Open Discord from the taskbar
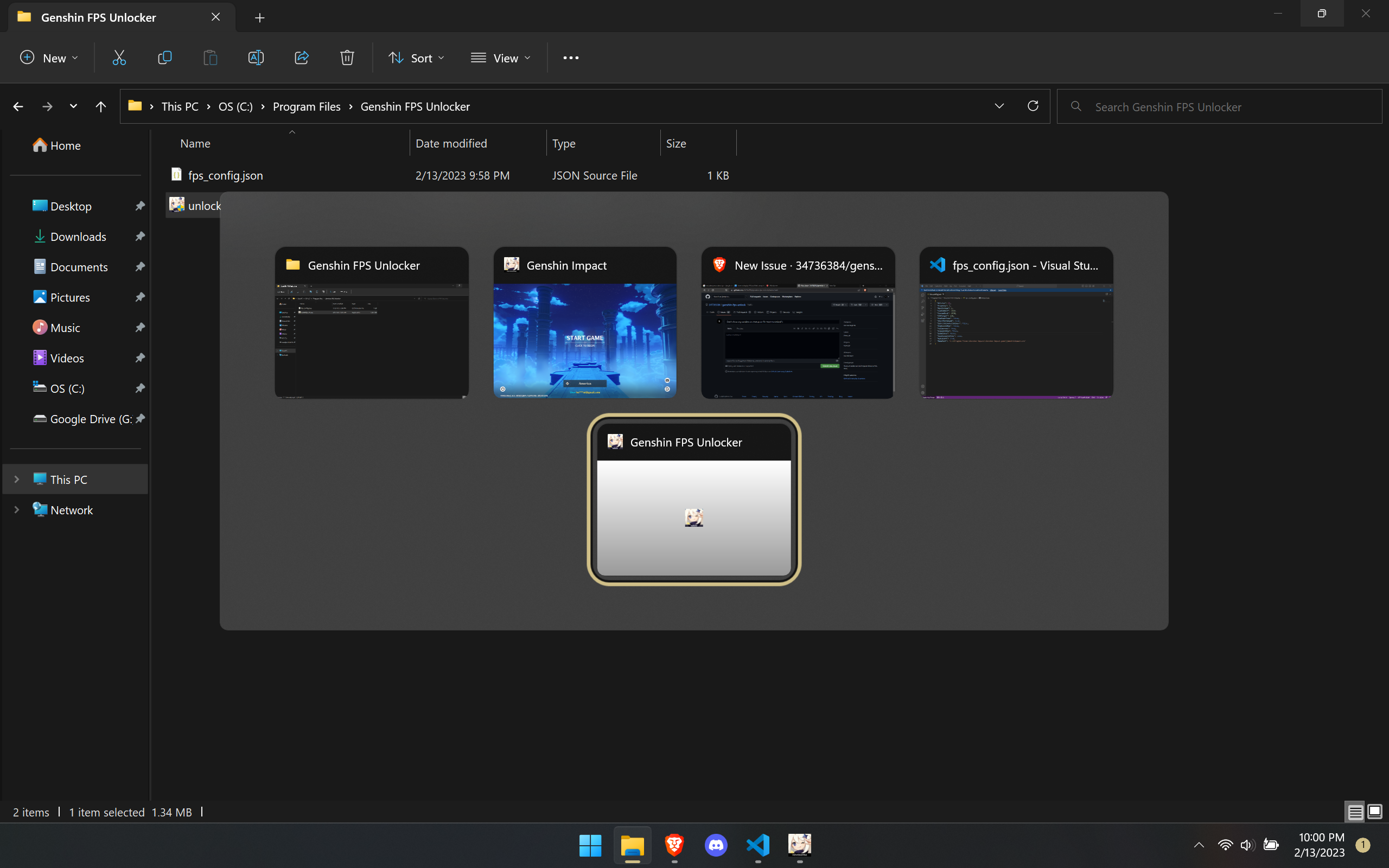The image size is (1389, 868). coord(716,845)
